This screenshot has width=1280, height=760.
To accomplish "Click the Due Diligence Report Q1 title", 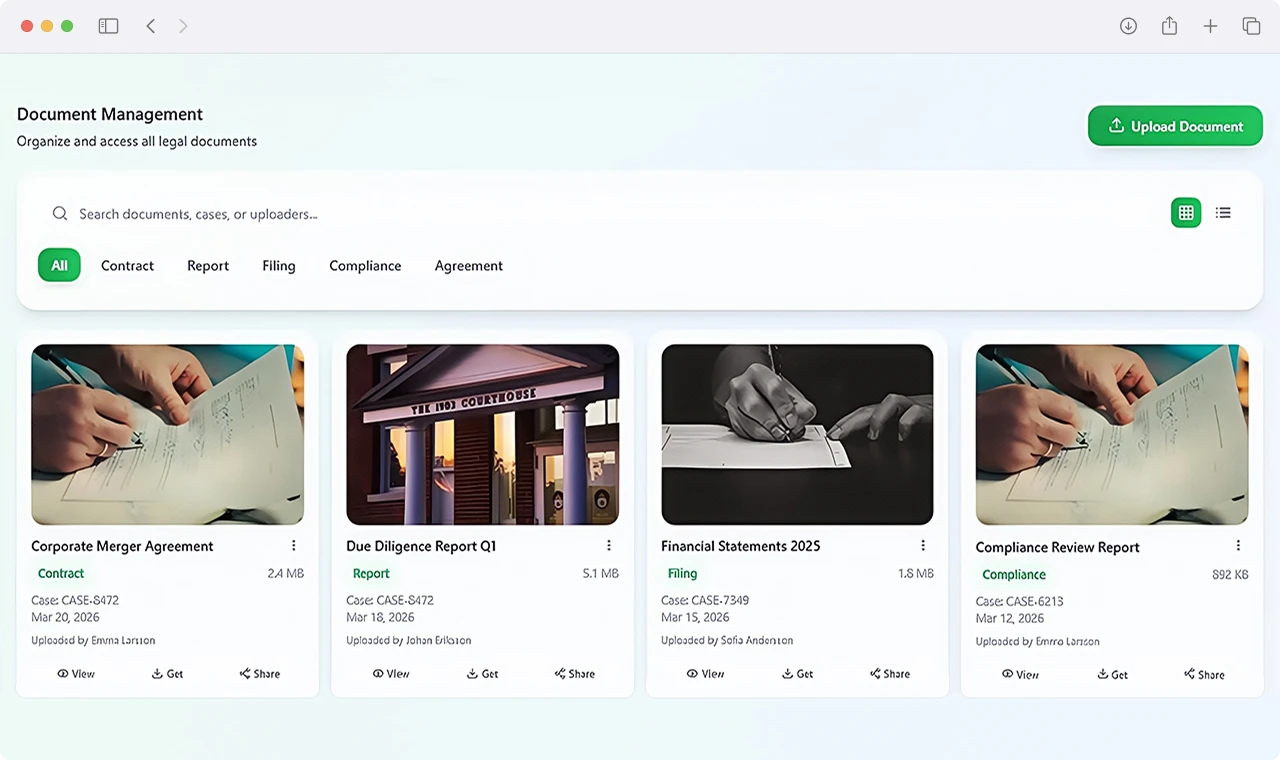I will pyautogui.click(x=421, y=546).
